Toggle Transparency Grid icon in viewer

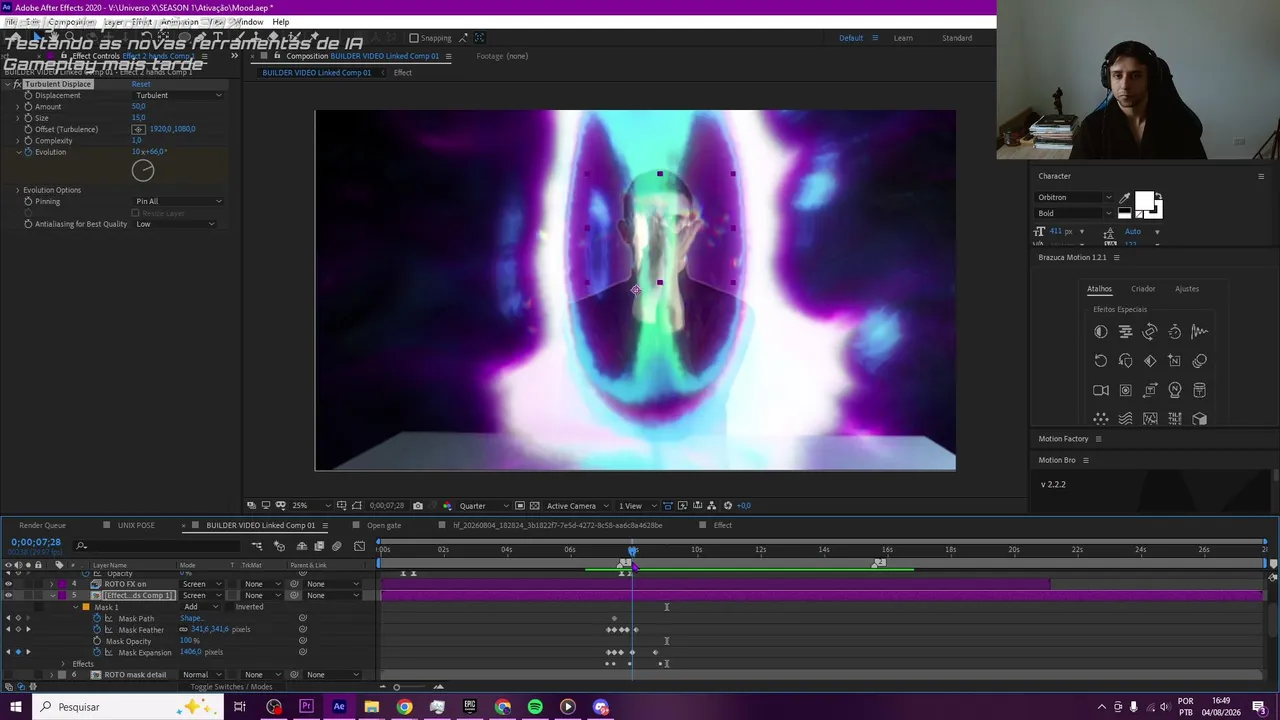pos(535,506)
